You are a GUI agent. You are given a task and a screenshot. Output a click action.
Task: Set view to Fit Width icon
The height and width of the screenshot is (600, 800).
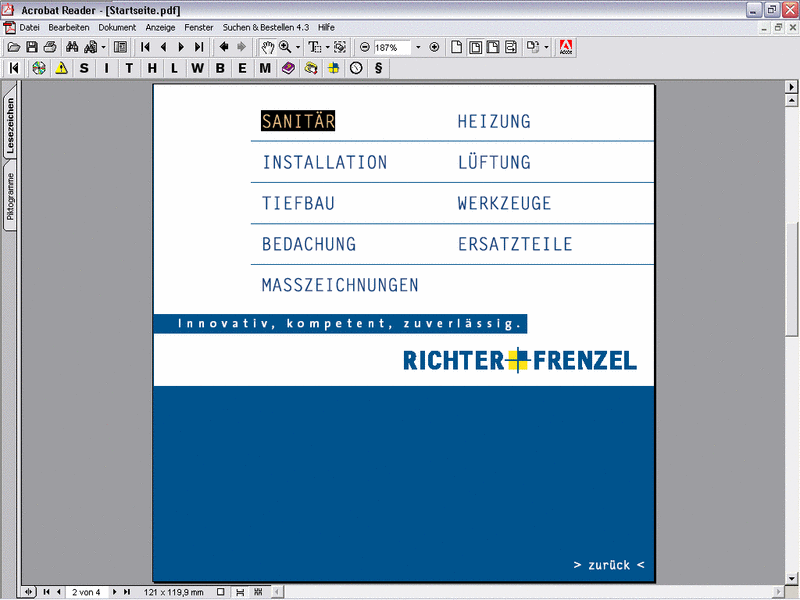tap(493, 47)
